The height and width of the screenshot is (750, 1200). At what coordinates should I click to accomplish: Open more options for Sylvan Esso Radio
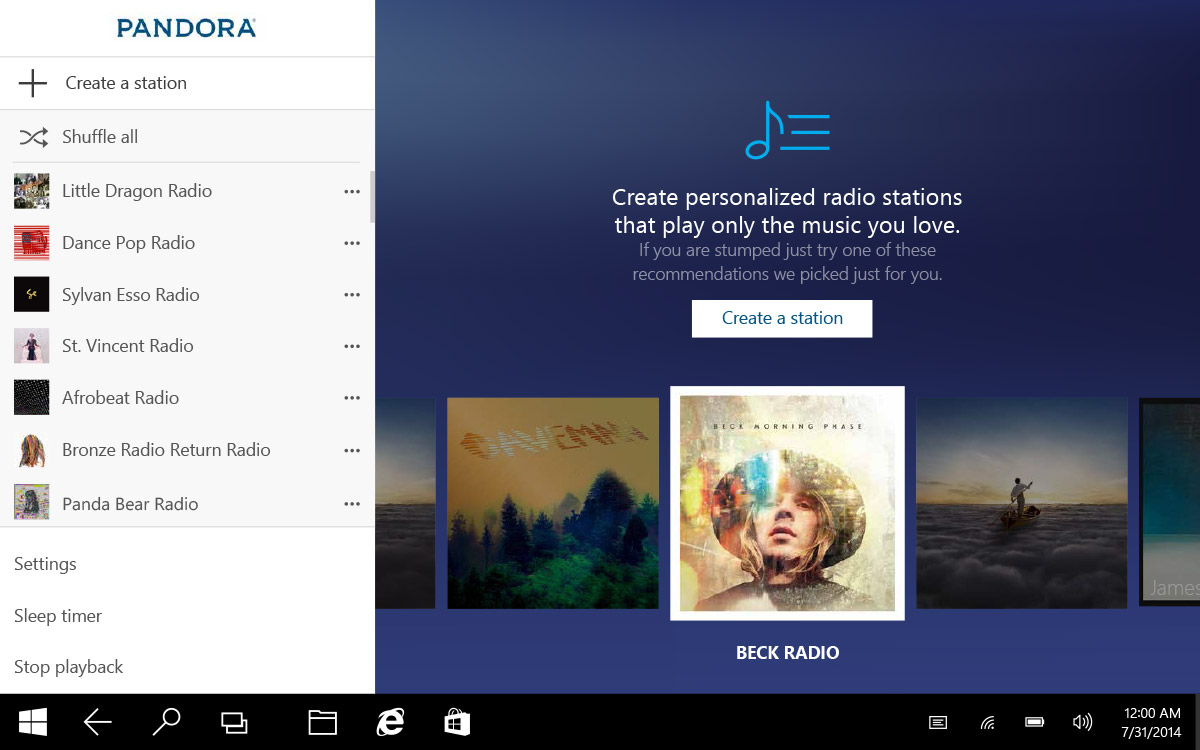tap(352, 295)
